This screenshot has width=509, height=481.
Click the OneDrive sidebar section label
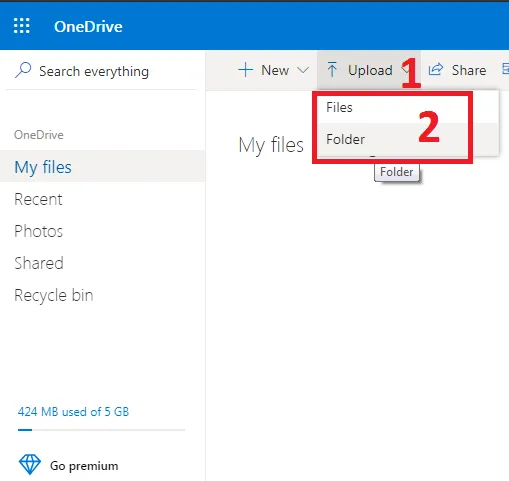(x=39, y=135)
